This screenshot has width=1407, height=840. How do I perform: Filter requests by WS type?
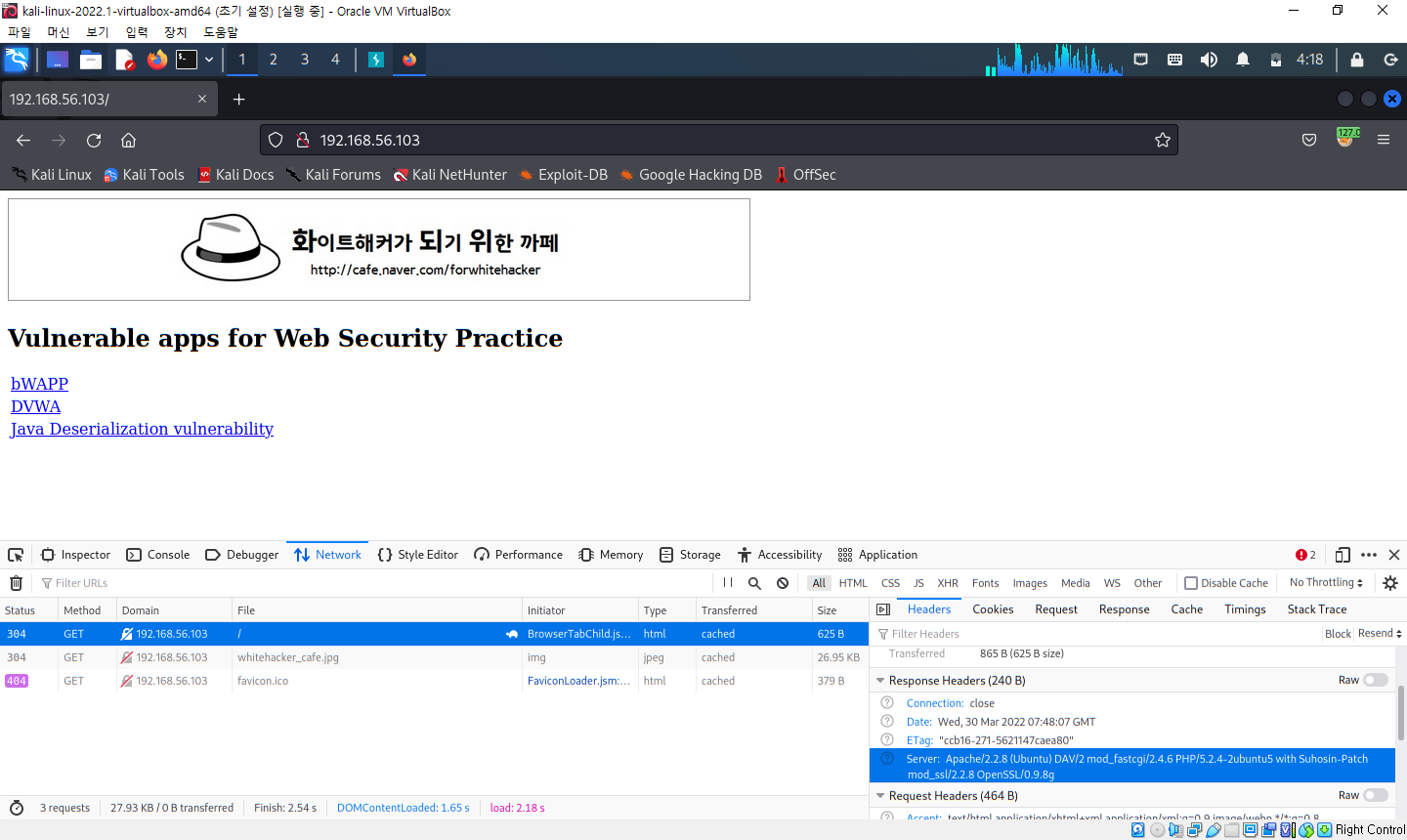(x=1112, y=583)
